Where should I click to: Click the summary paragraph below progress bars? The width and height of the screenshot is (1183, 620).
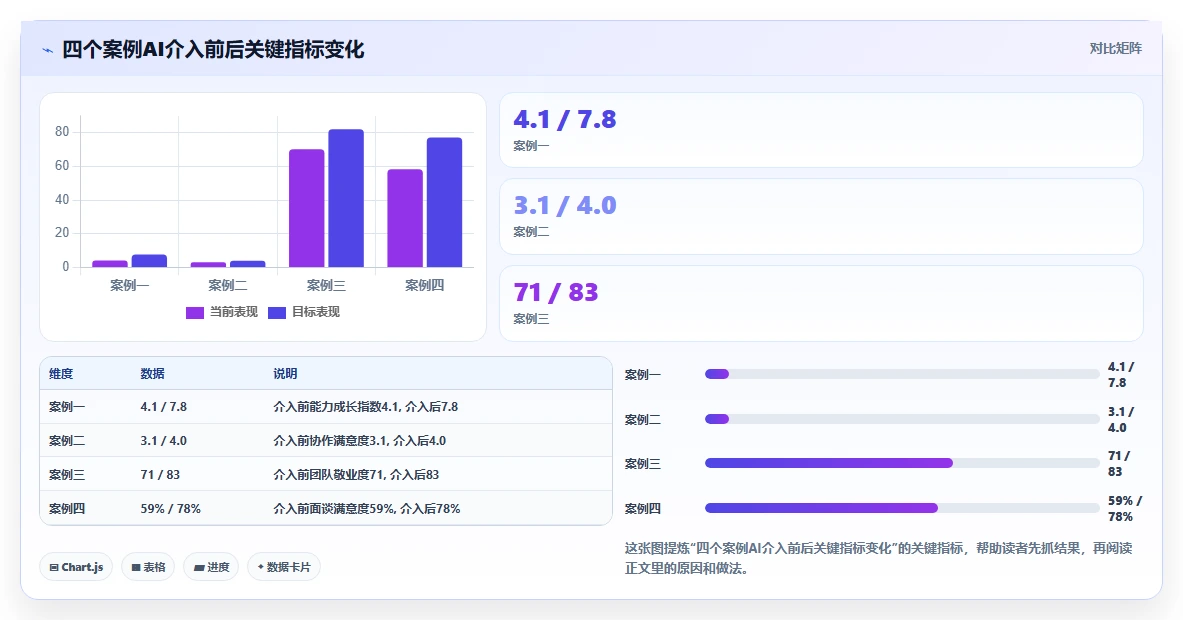pos(879,558)
